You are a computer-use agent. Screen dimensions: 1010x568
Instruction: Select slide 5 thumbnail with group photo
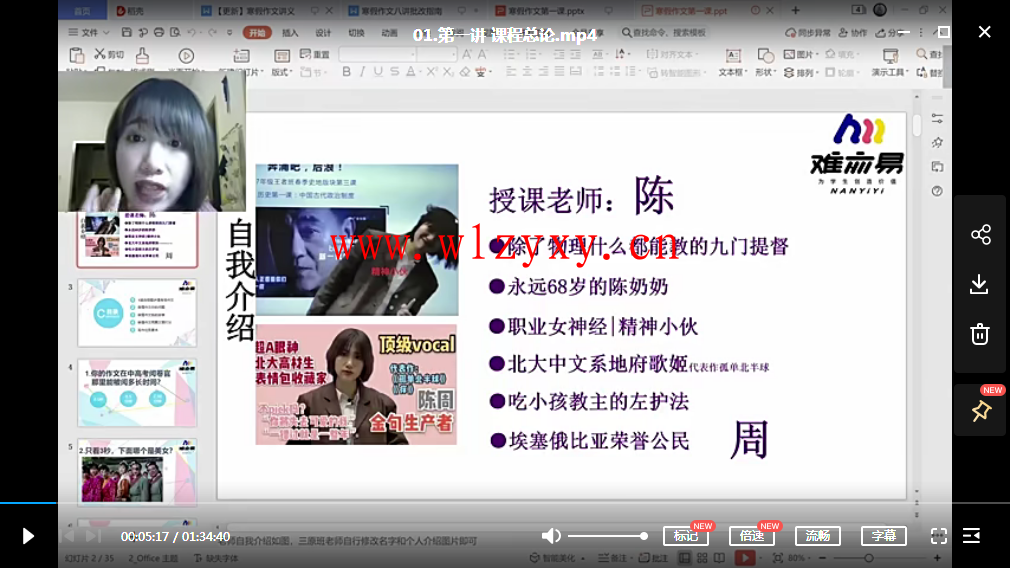coord(137,472)
